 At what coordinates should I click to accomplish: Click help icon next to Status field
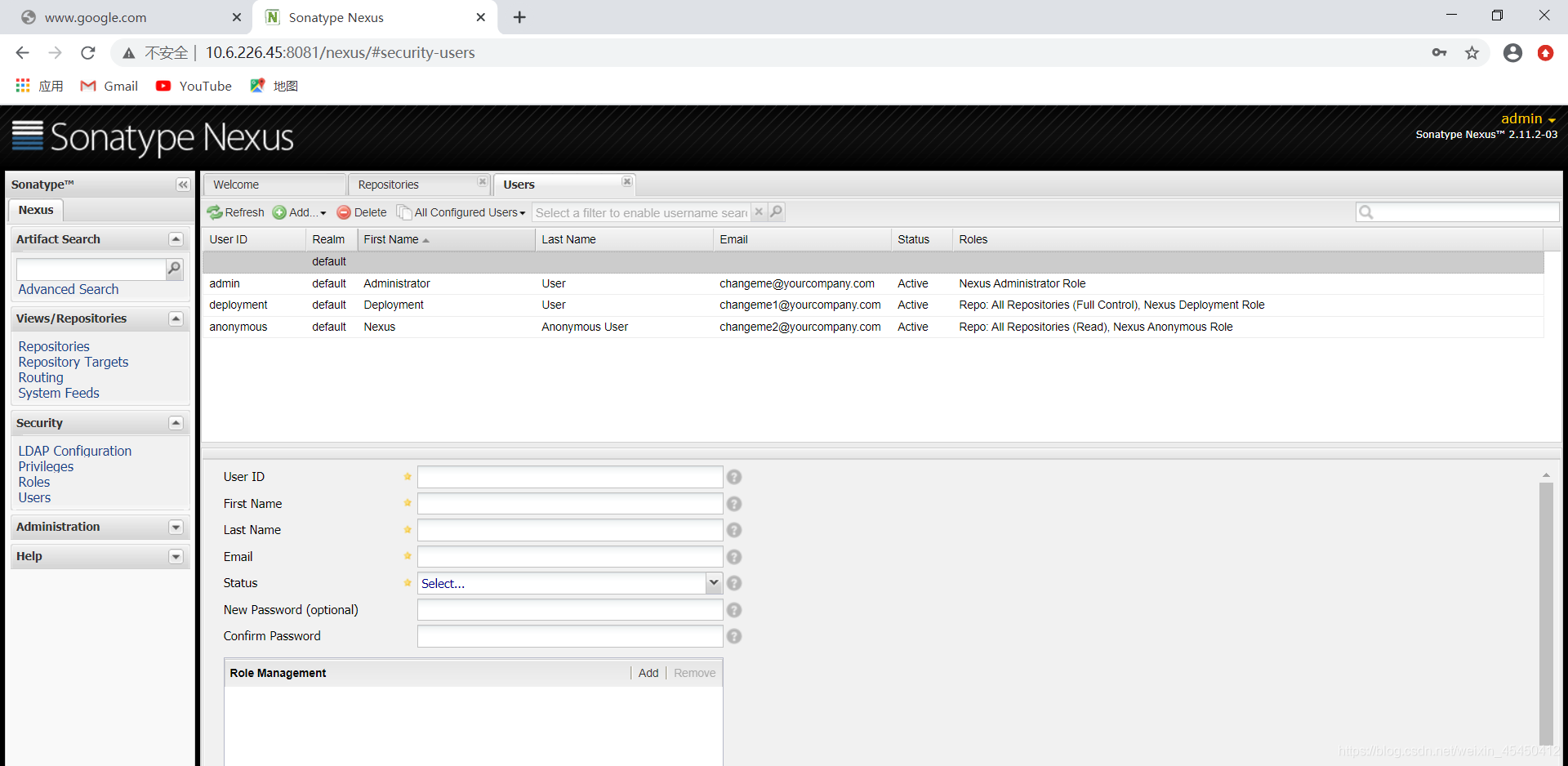734,583
